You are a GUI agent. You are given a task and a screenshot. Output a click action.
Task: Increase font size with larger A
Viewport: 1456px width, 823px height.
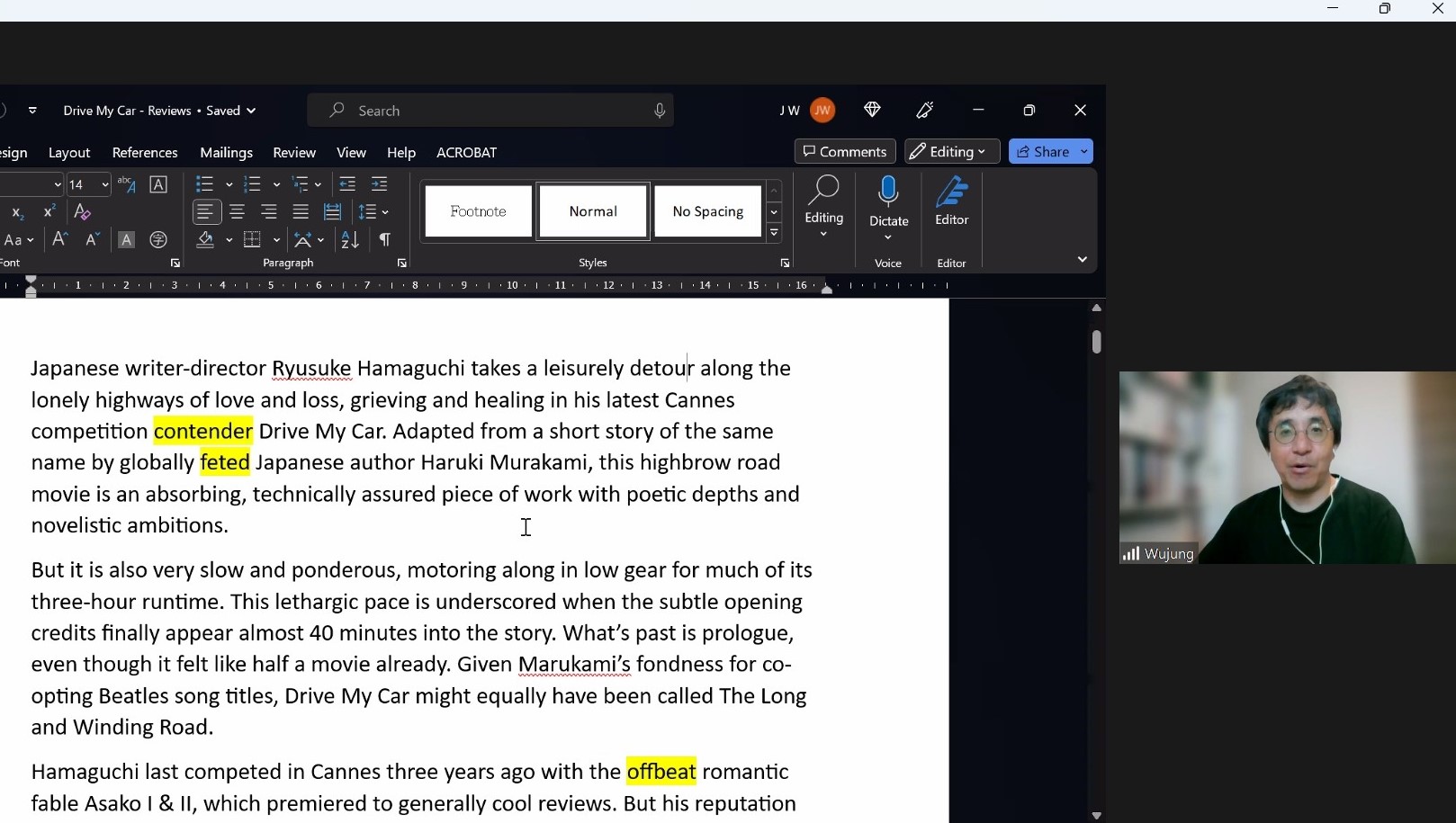coord(59,240)
